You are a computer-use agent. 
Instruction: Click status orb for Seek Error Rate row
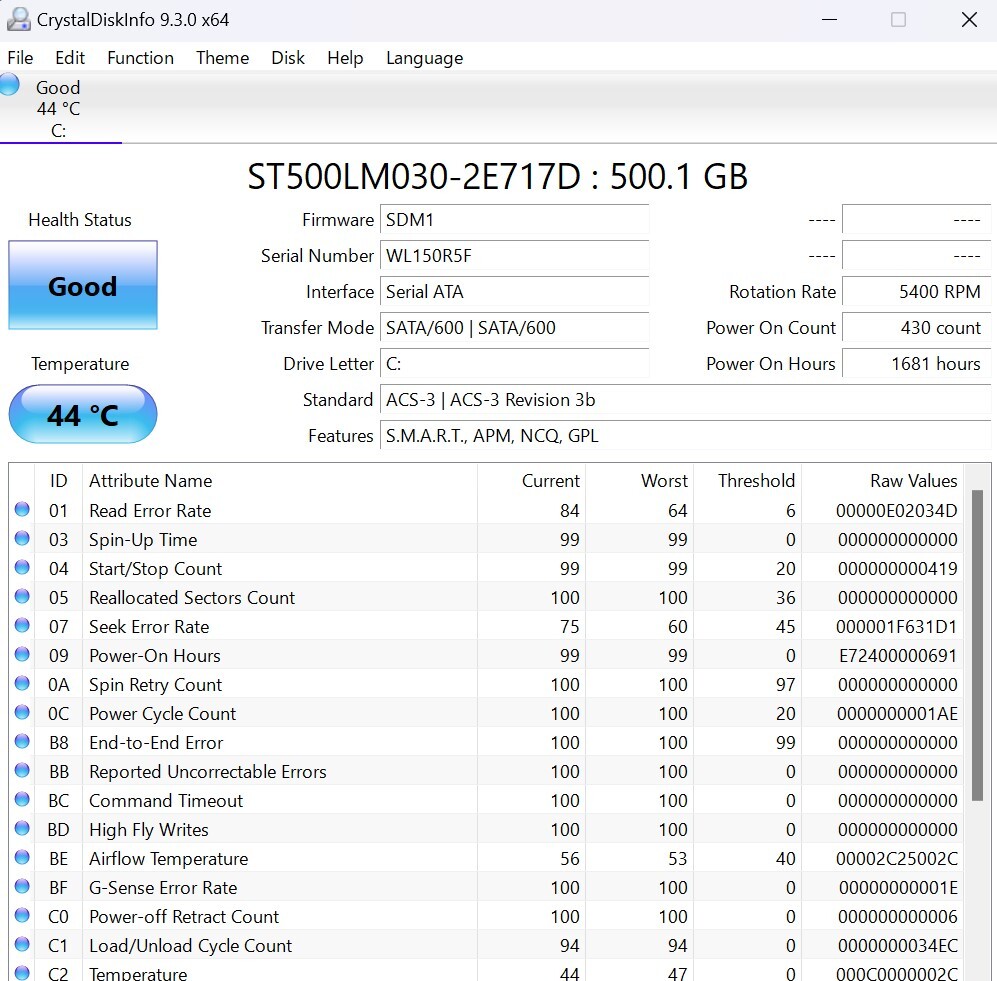(22, 625)
